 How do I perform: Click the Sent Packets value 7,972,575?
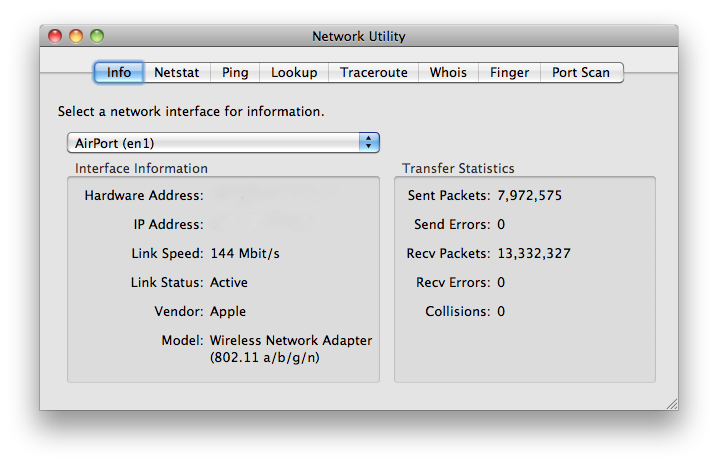coord(530,196)
